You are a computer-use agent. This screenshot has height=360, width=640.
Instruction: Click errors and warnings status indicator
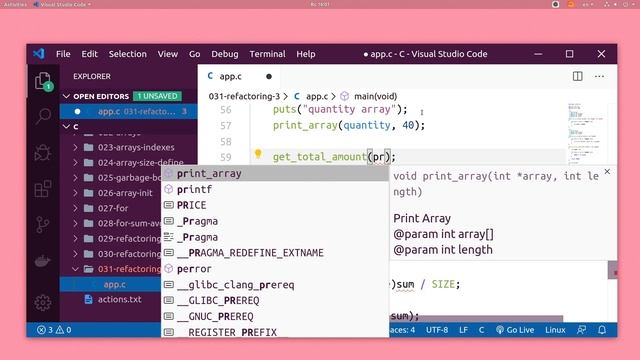(54, 330)
